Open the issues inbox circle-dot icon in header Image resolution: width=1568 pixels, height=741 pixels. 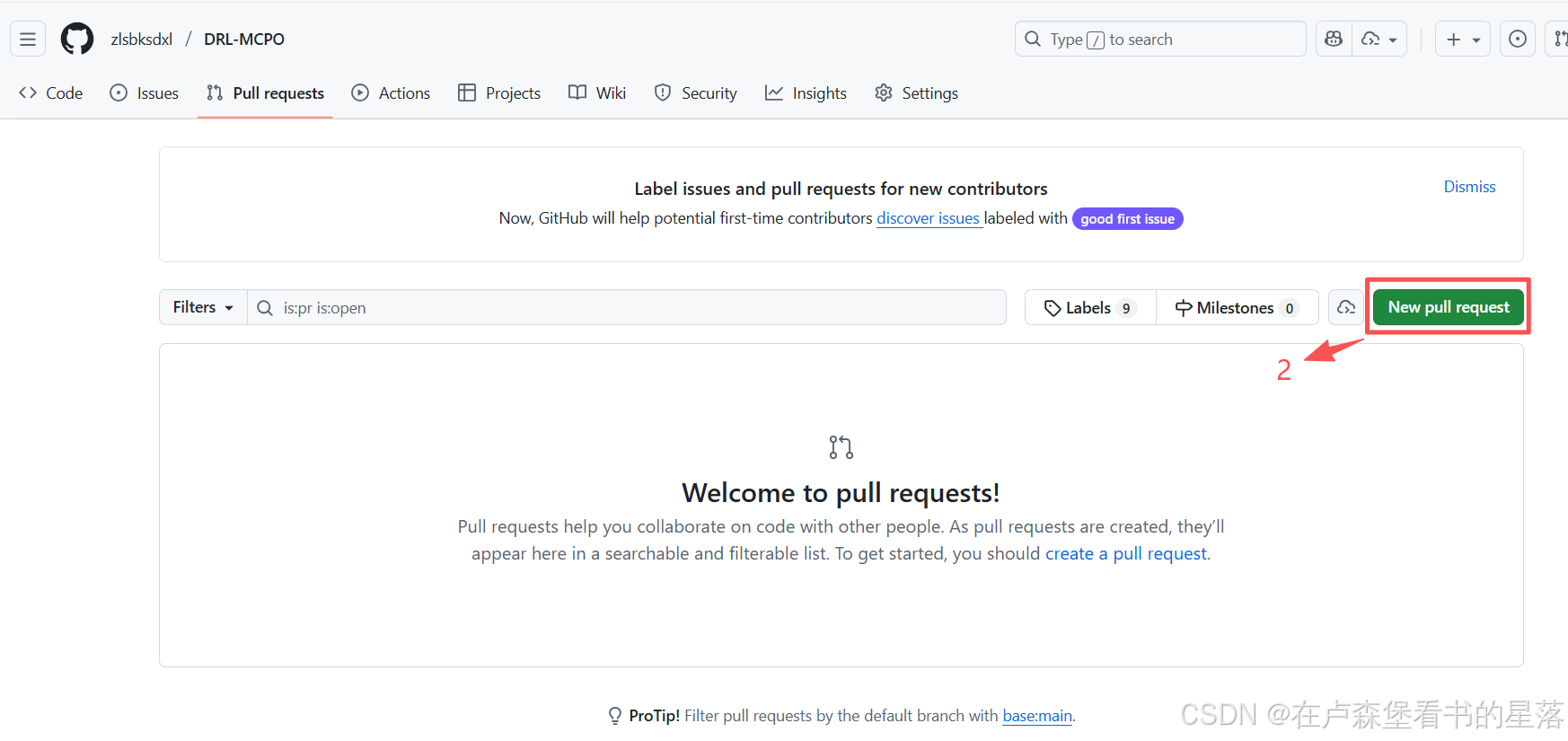pos(1517,40)
